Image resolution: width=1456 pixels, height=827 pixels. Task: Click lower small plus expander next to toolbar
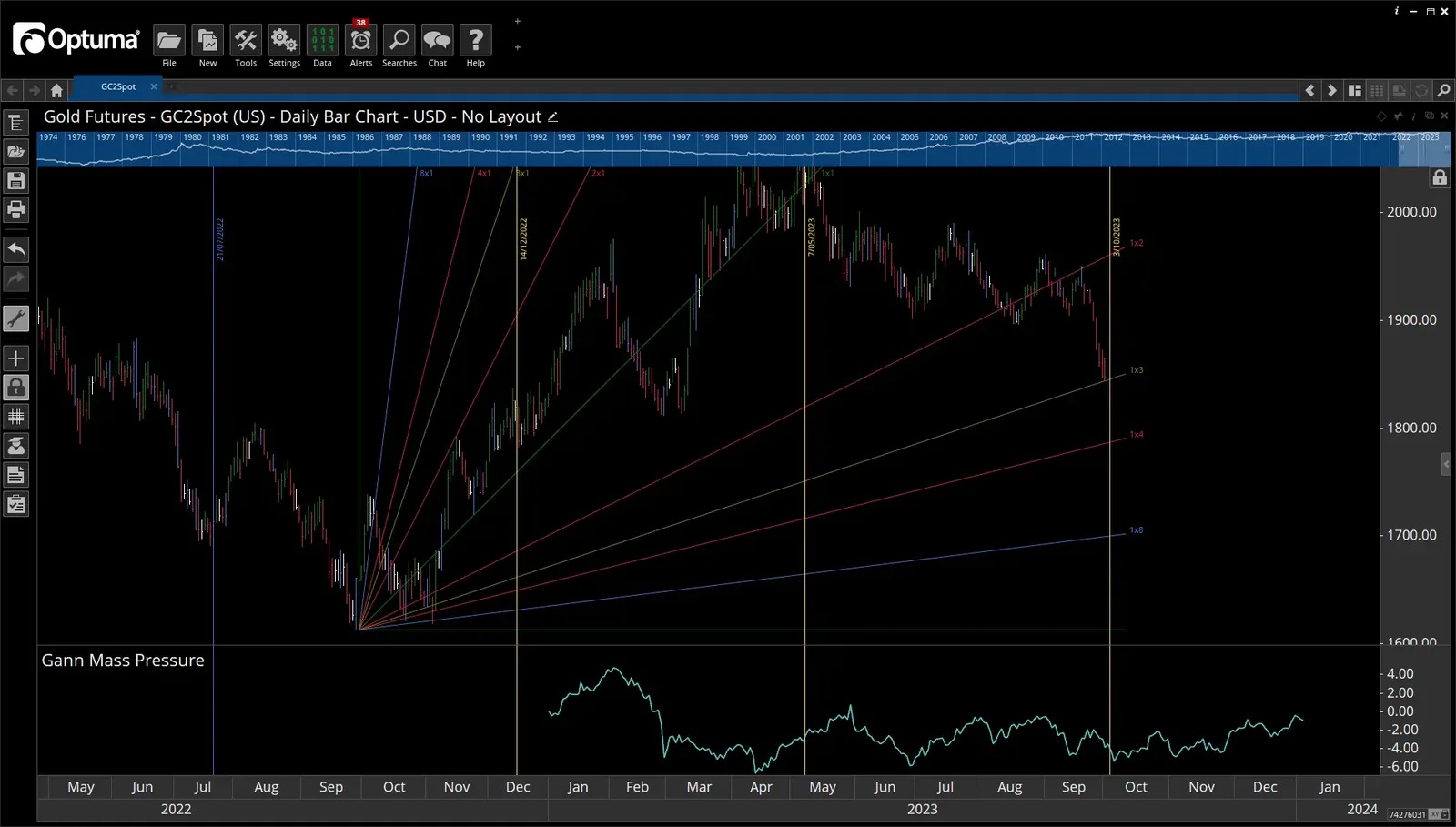point(518,46)
